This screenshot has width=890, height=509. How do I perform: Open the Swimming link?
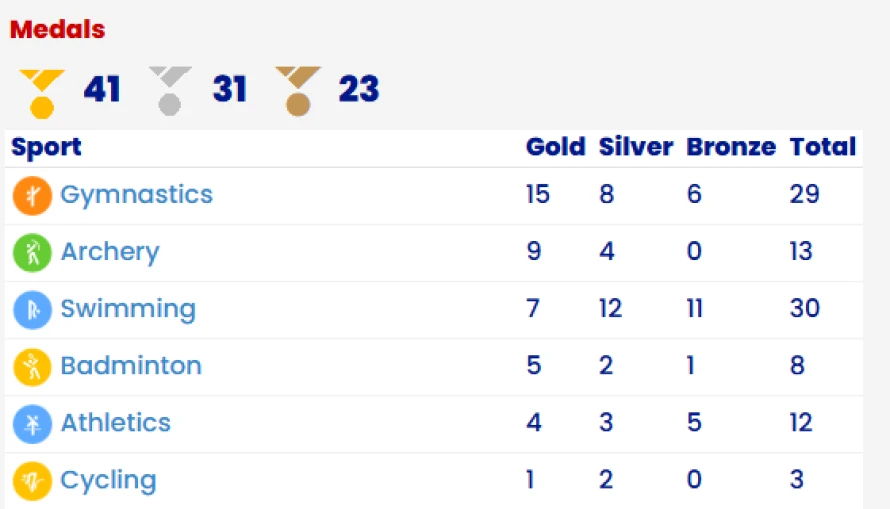click(x=128, y=309)
